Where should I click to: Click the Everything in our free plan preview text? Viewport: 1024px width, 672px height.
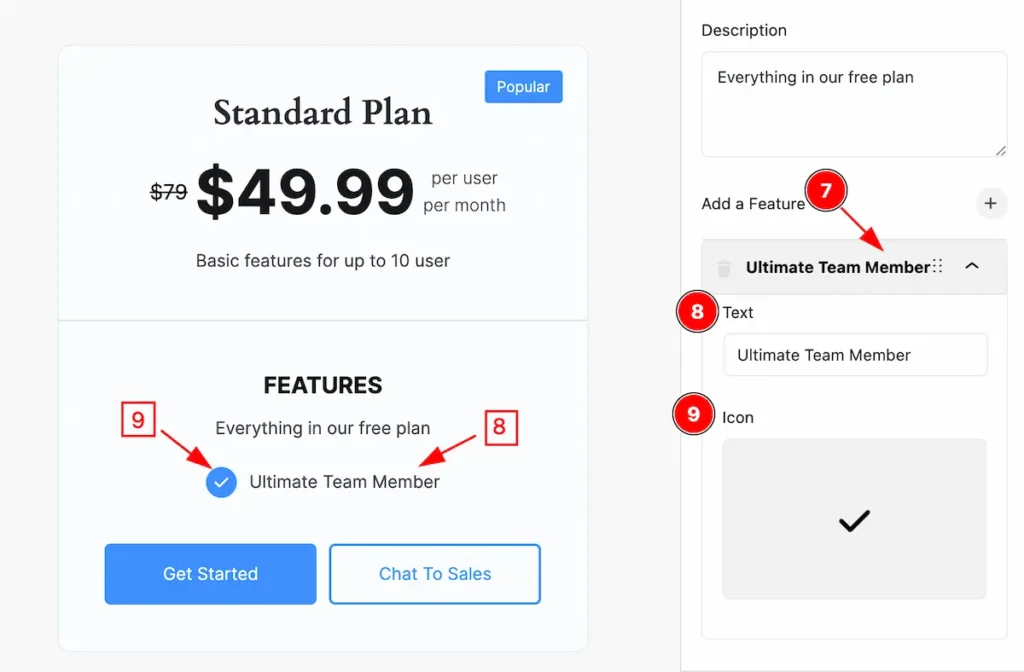(323, 428)
